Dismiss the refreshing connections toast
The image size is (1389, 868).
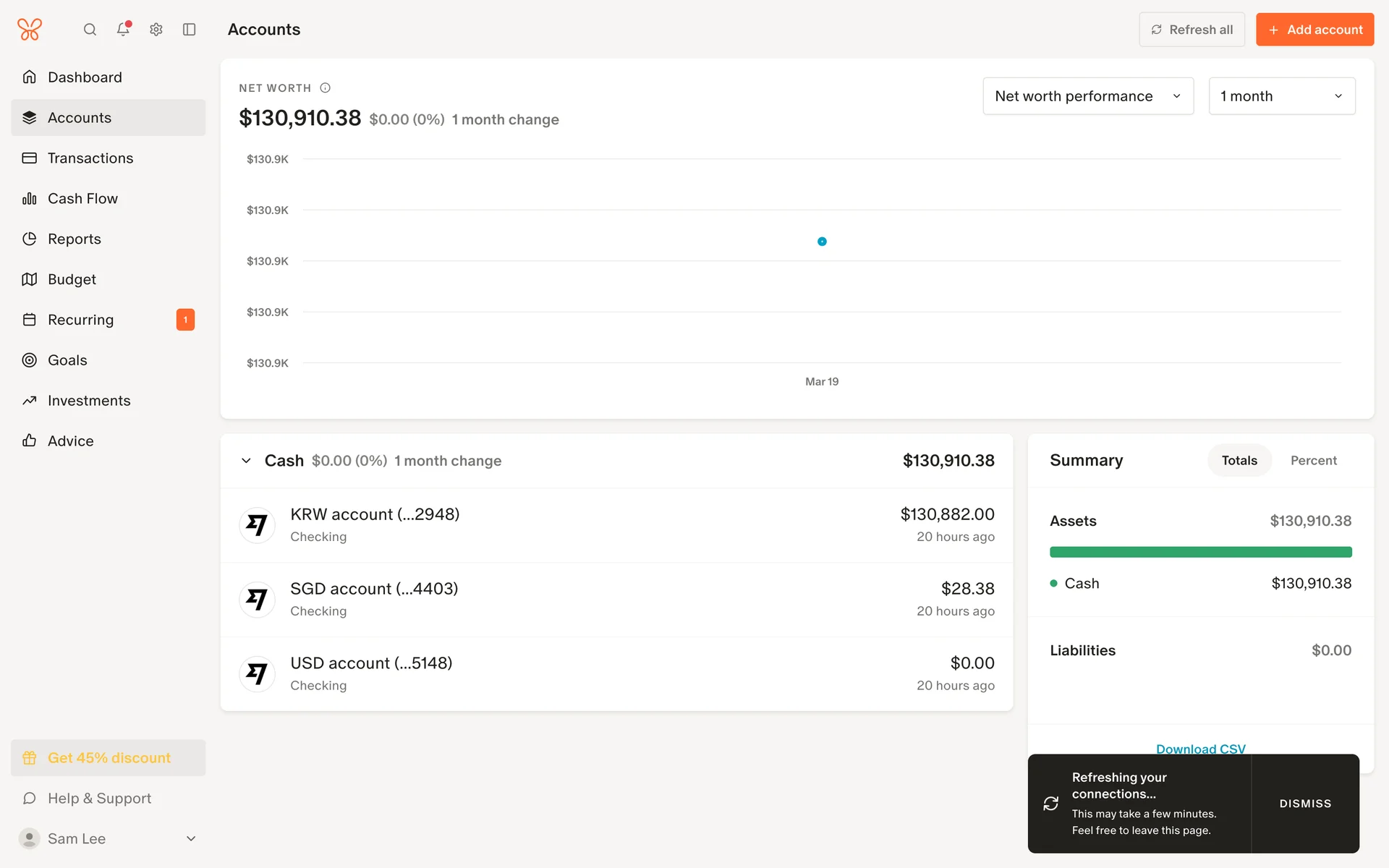(1305, 804)
